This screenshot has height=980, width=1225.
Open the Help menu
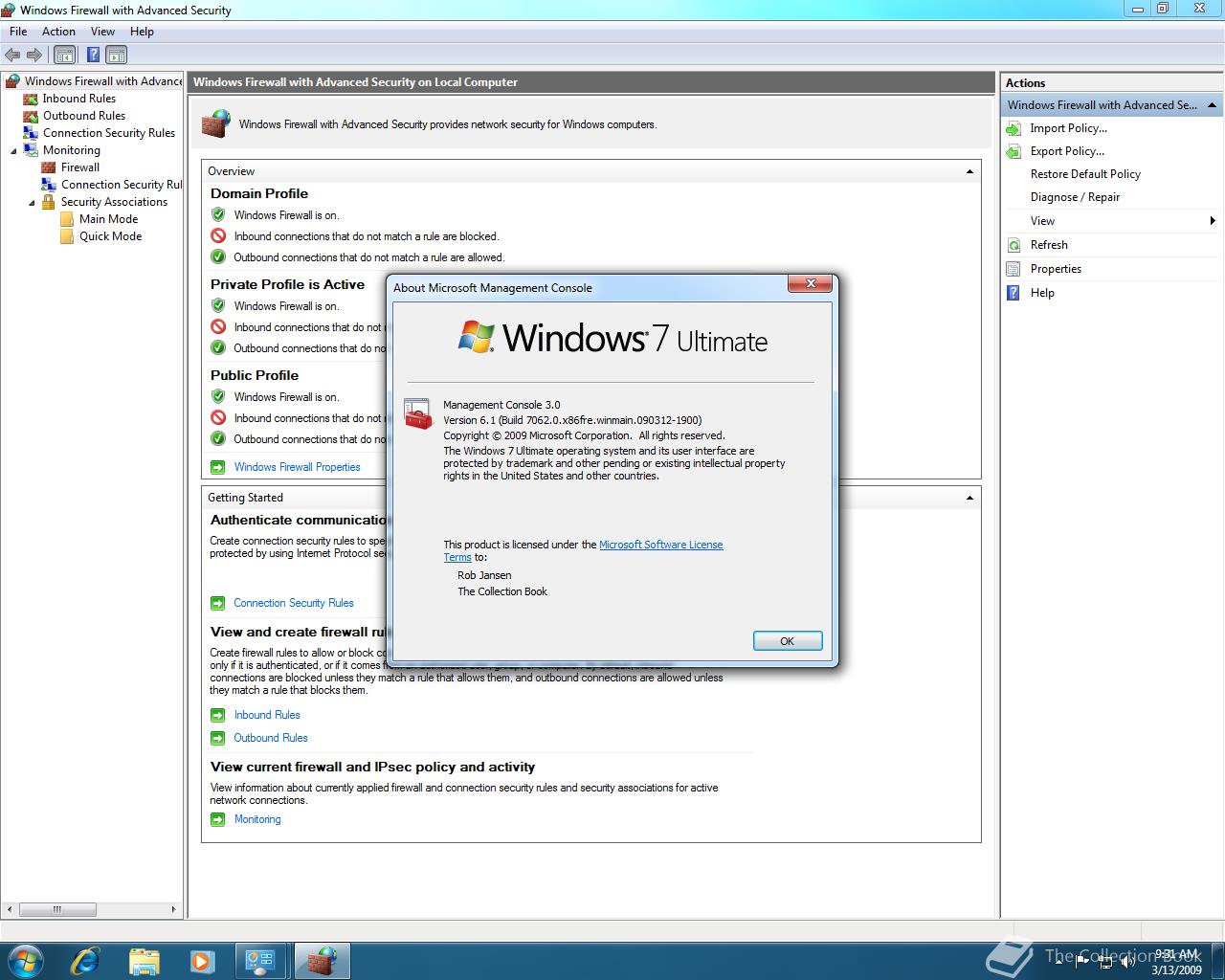pyautogui.click(x=142, y=32)
